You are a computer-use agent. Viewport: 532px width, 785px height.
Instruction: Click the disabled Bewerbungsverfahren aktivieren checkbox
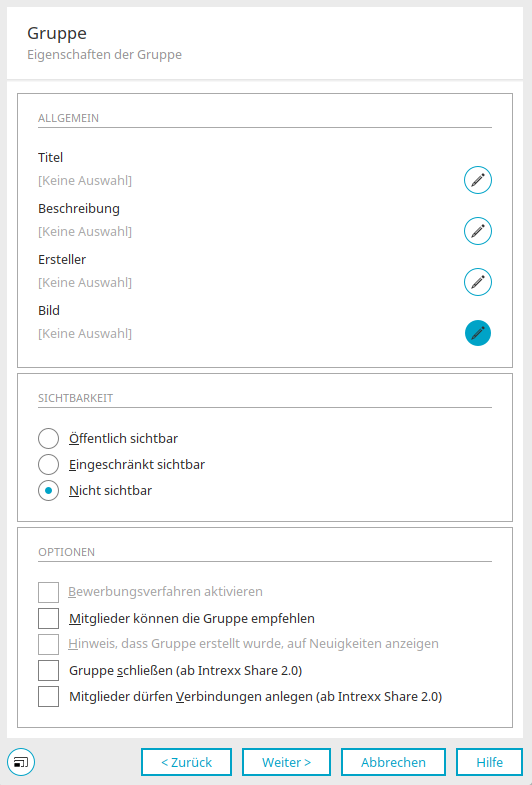click(x=49, y=592)
